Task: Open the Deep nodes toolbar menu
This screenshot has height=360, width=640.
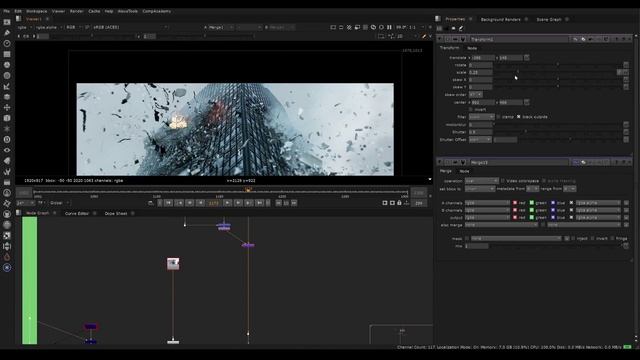Action: (x=7, y=140)
